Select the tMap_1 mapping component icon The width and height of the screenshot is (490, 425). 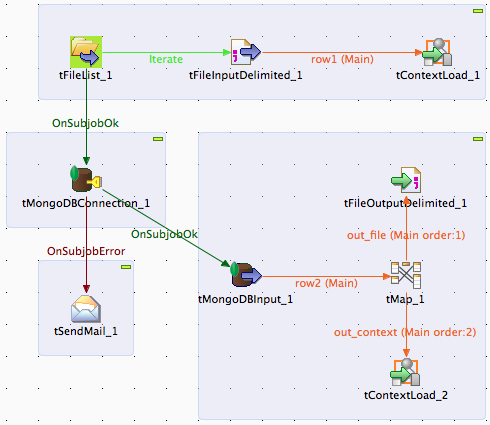406,275
